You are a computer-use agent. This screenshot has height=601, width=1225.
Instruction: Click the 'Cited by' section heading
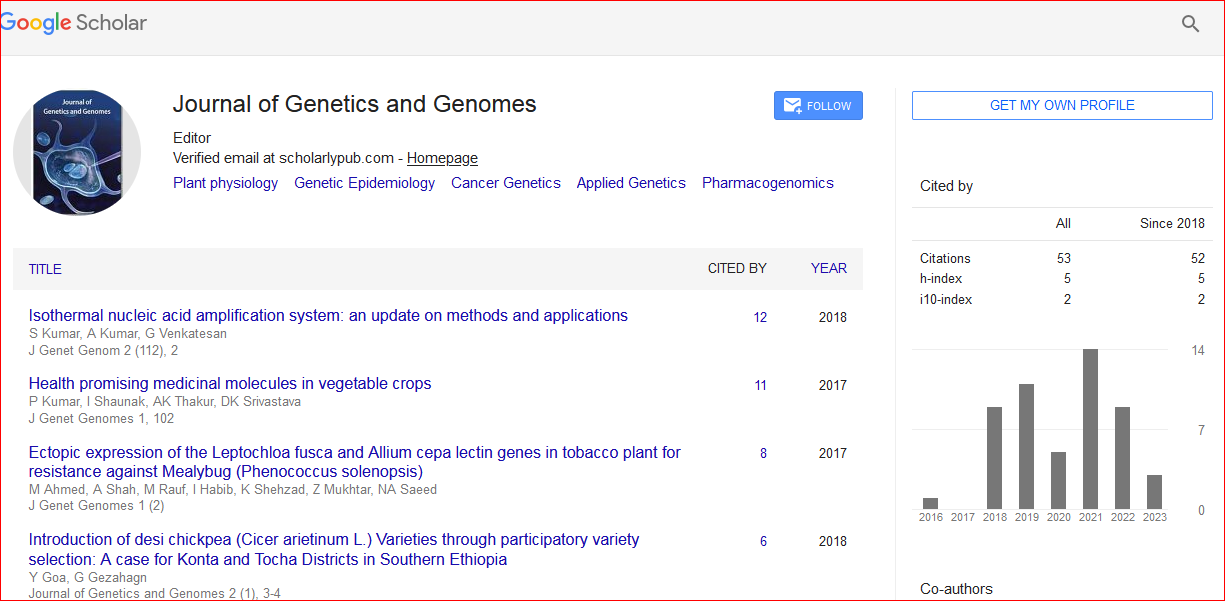(x=946, y=186)
